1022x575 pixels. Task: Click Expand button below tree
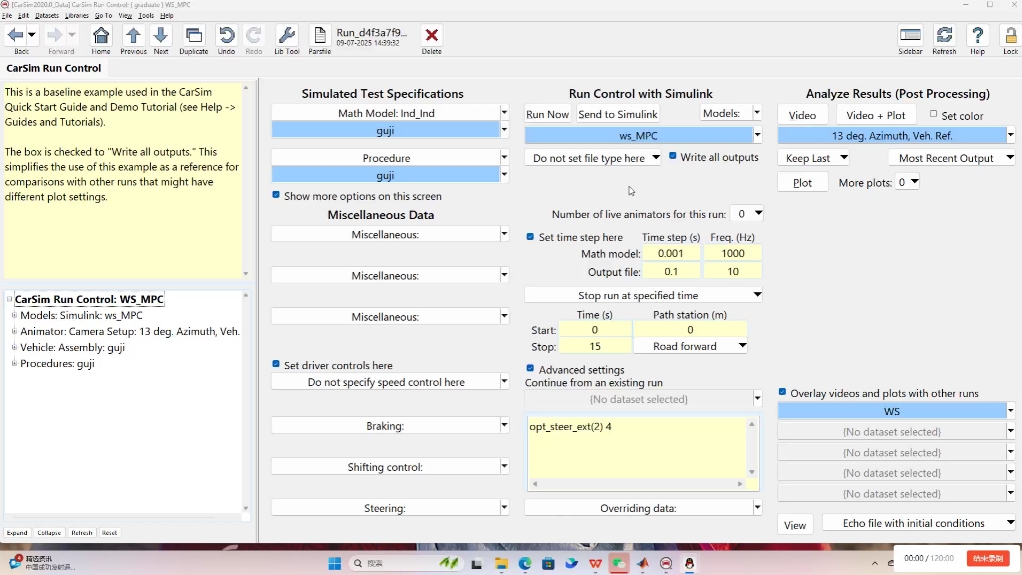(x=17, y=533)
